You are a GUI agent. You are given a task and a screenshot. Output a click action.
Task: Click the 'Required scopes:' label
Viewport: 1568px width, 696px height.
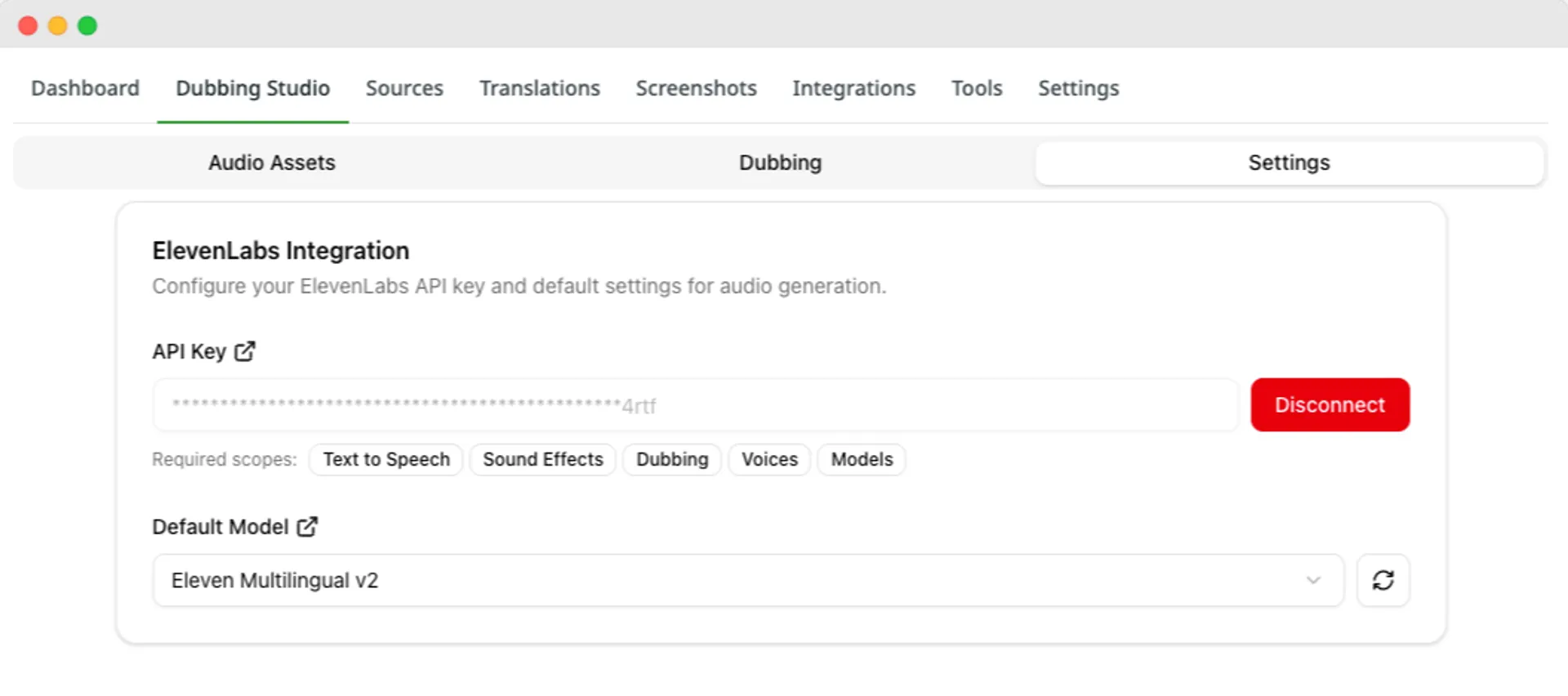point(225,460)
